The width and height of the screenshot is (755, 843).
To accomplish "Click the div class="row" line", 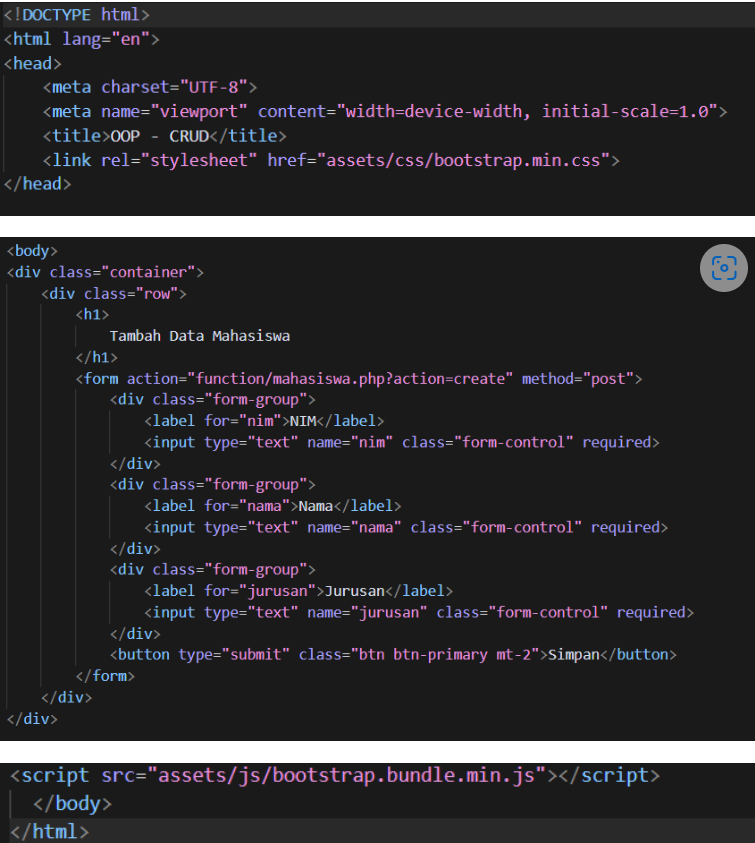I will [x=114, y=294].
